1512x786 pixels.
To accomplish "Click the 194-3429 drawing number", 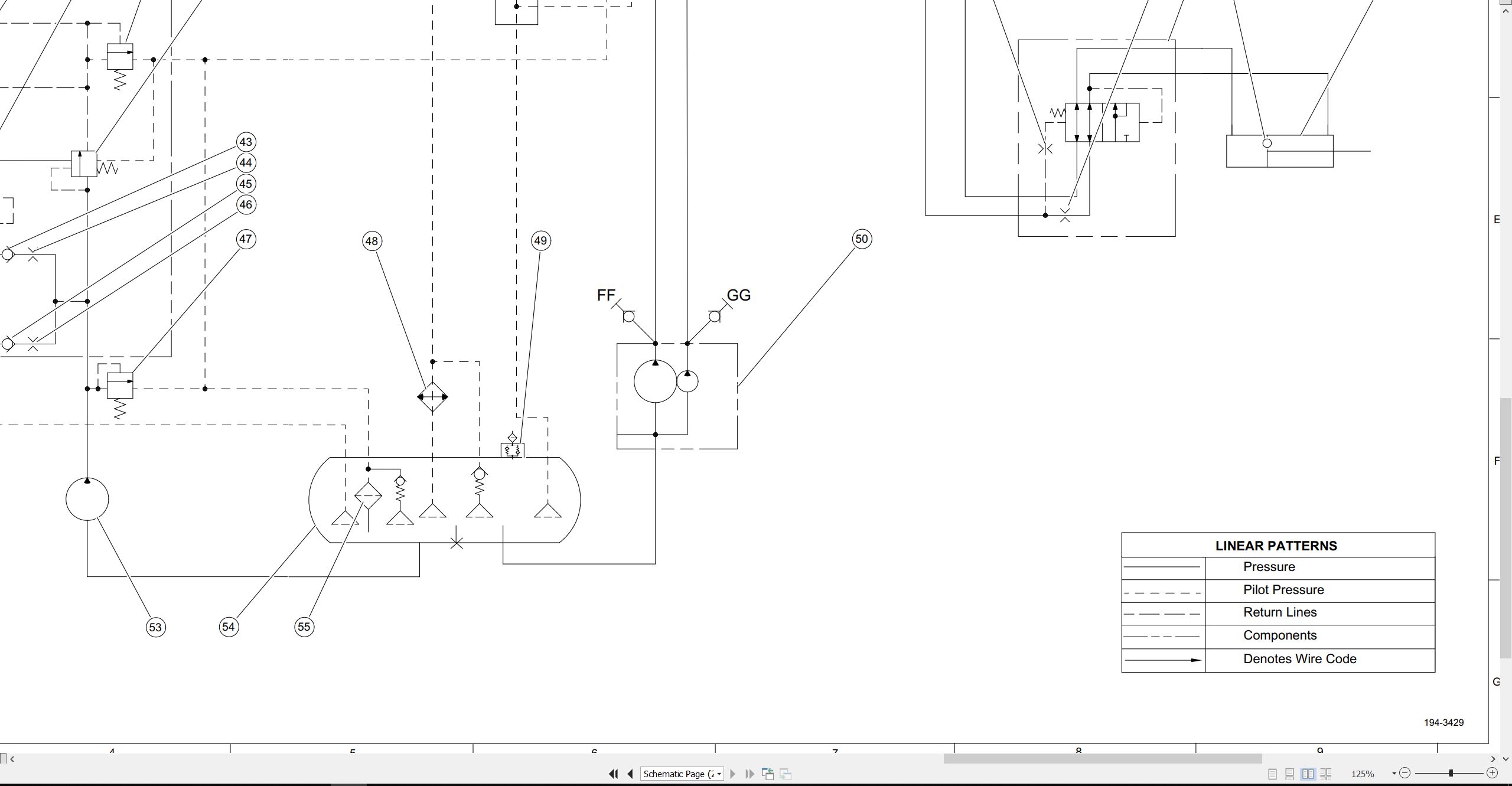I will (1443, 722).
